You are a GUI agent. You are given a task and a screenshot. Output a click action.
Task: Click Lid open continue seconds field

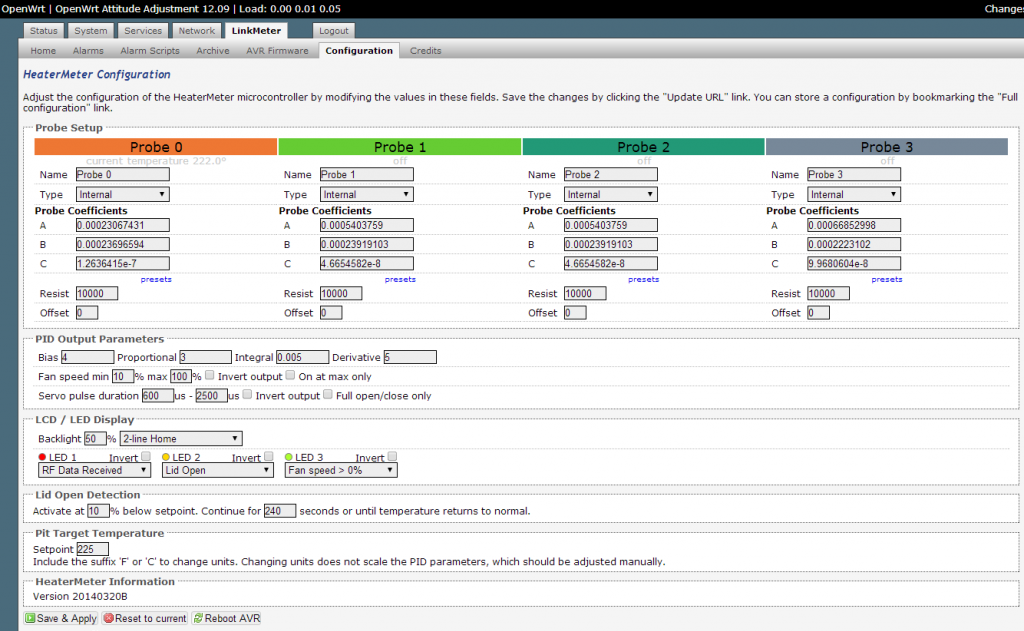coord(280,511)
